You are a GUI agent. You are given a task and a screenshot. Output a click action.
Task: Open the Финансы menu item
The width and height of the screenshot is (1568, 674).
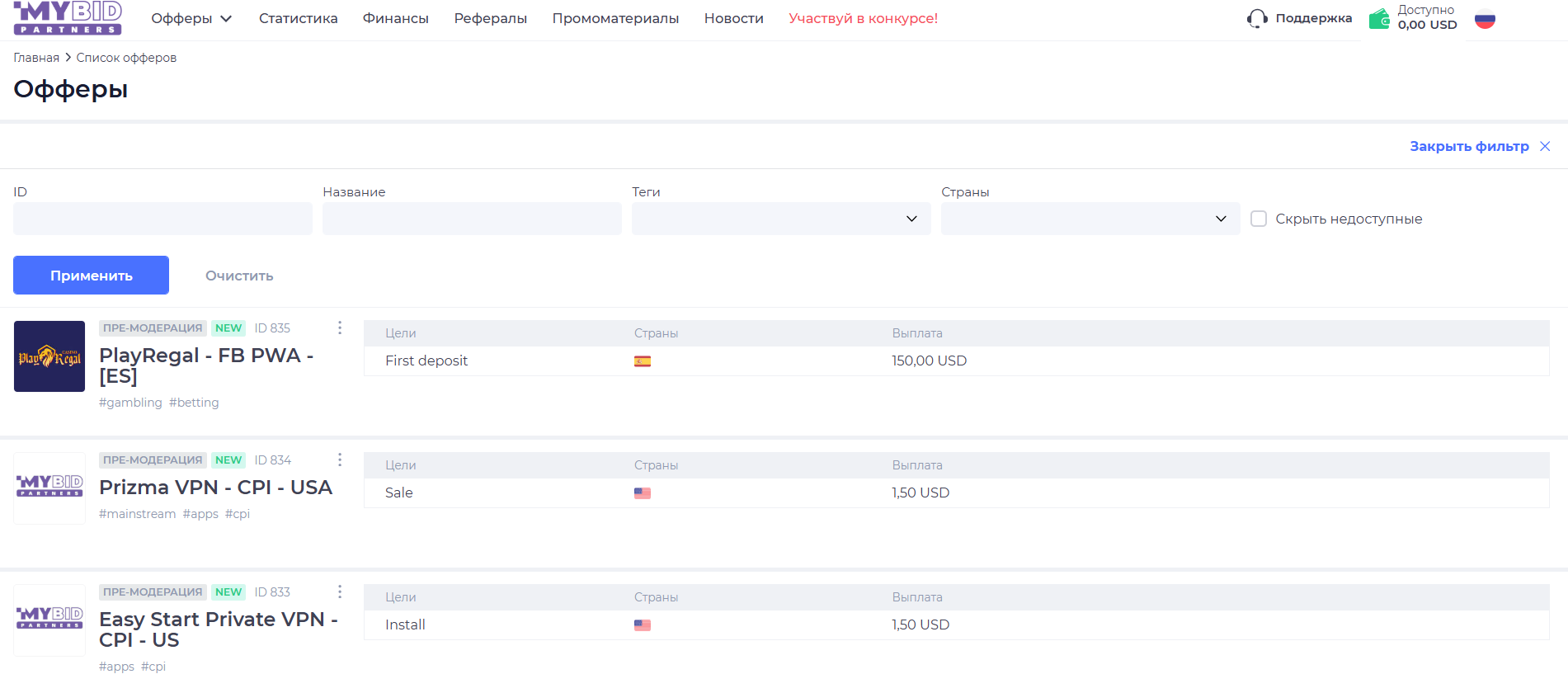click(396, 18)
